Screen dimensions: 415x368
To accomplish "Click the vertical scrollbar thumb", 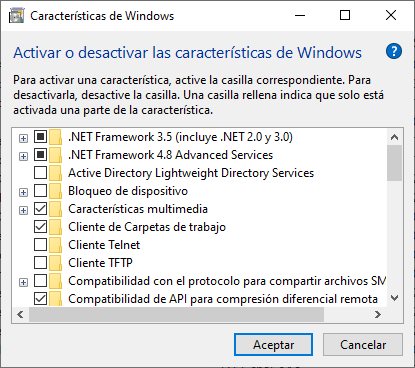I will point(395,163).
